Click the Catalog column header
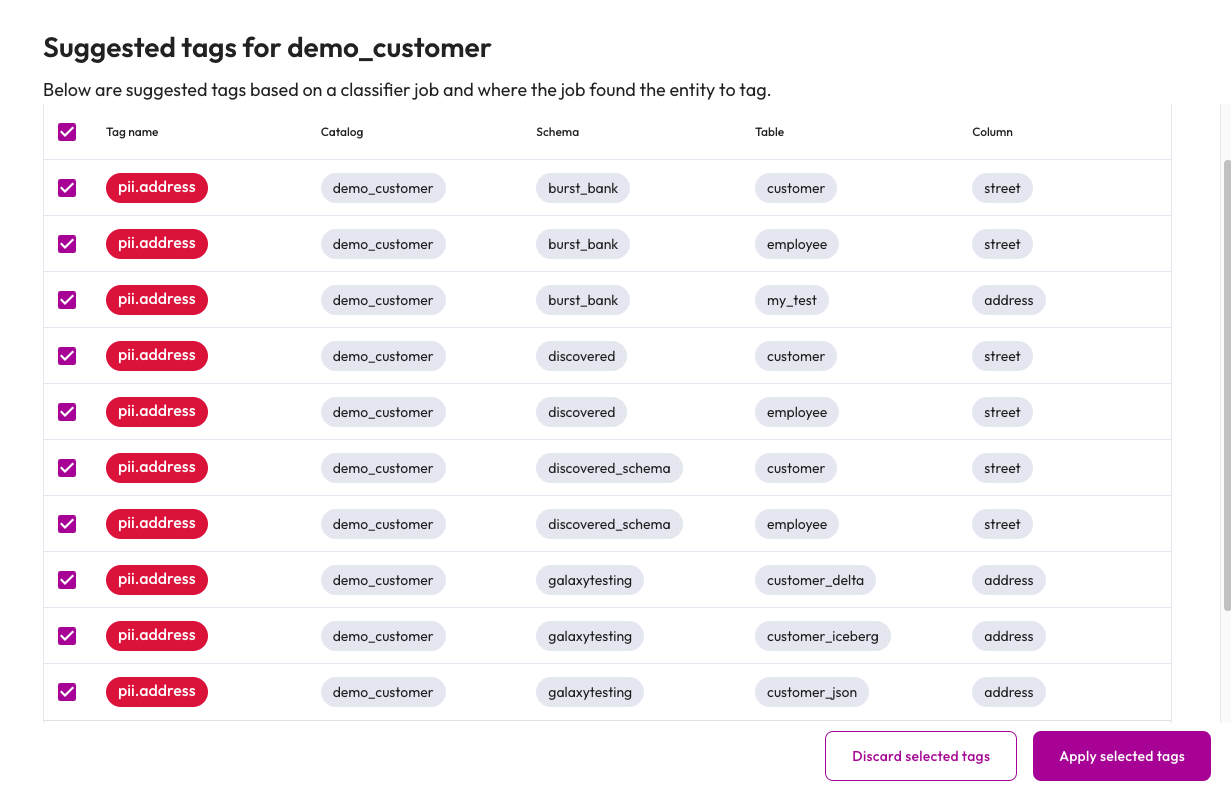Image resolution: width=1231 pixels, height=806 pixels. click(x=342, y=132)
